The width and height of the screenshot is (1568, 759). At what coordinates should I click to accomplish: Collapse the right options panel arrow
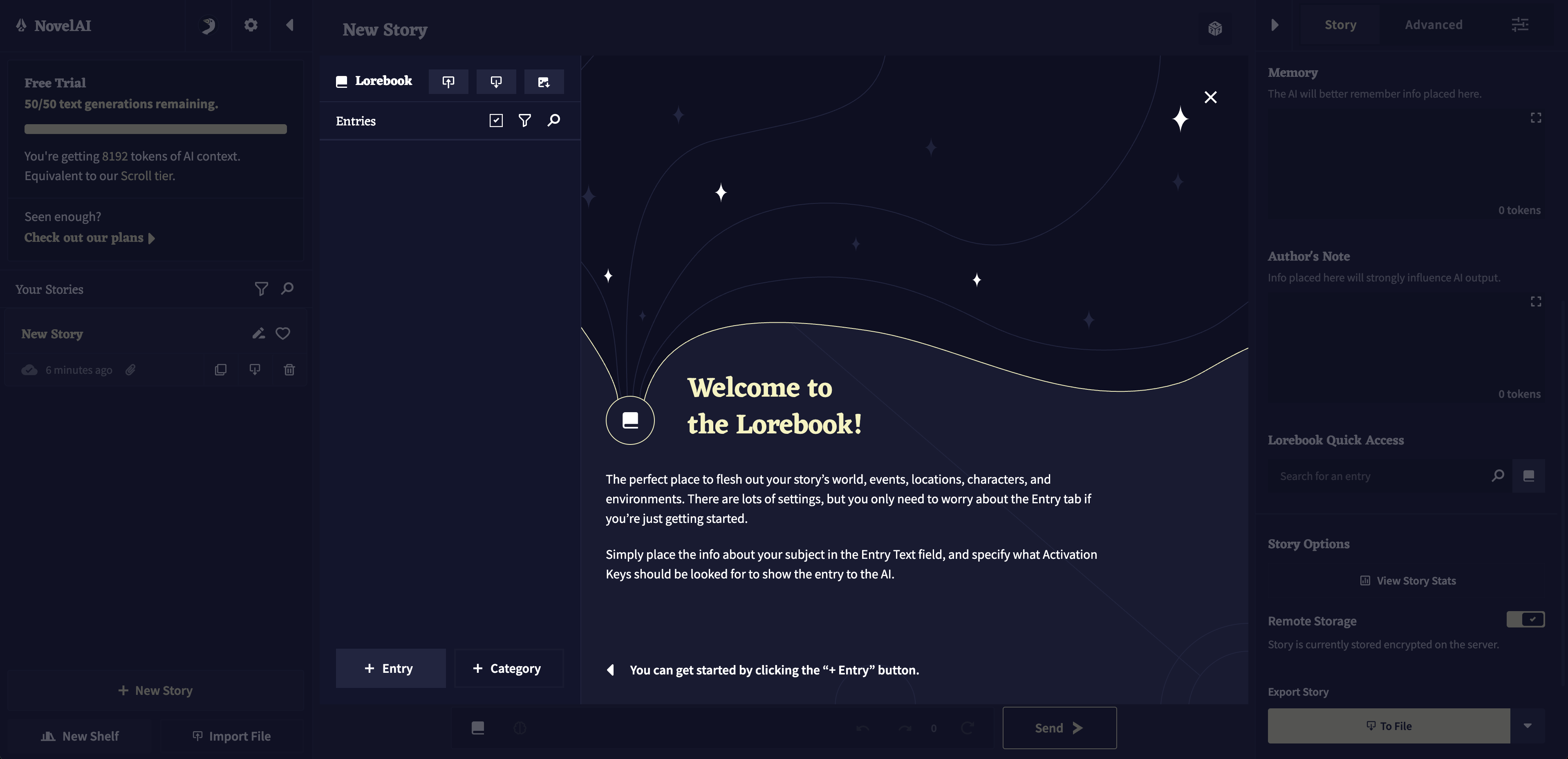coord(1275,25)
